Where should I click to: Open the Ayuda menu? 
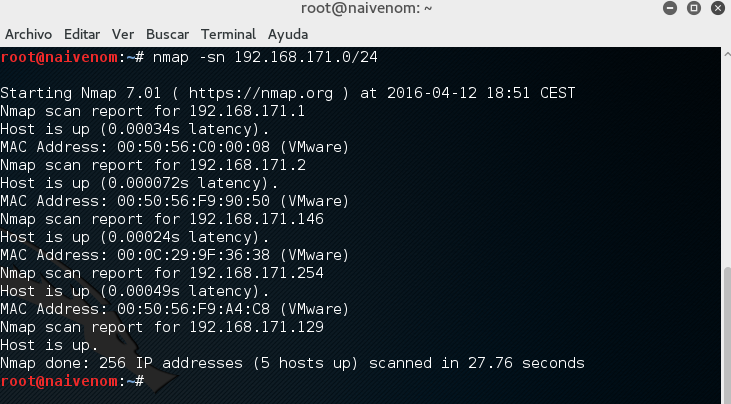(288, 34)
